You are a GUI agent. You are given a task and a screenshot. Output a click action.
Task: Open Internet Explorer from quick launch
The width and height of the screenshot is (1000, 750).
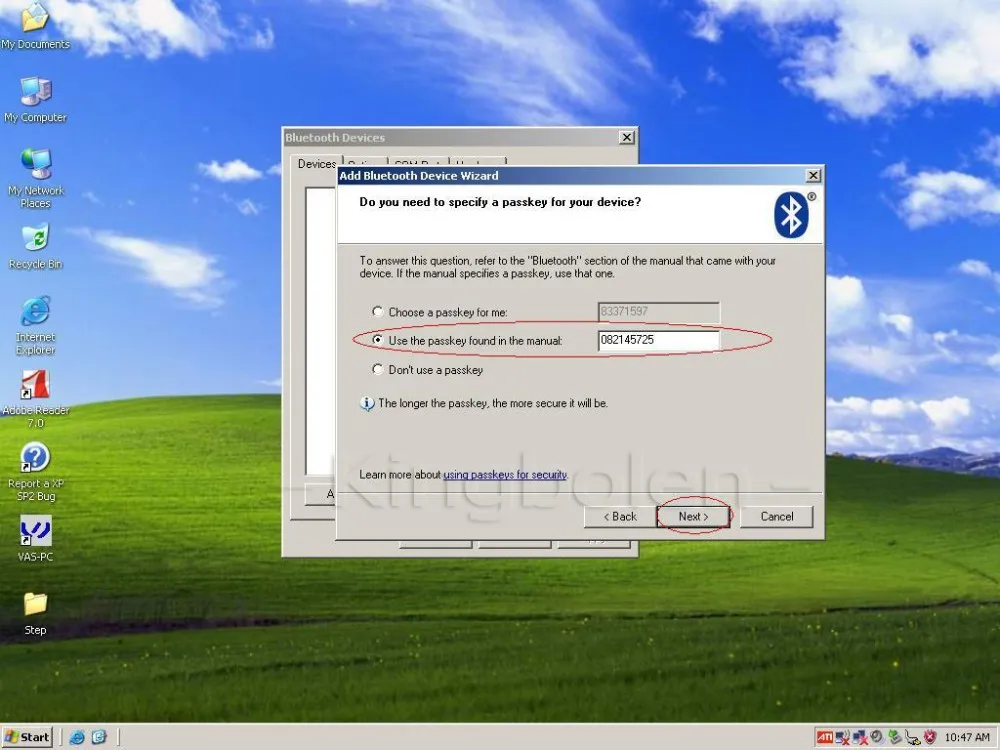coord(77,737)
